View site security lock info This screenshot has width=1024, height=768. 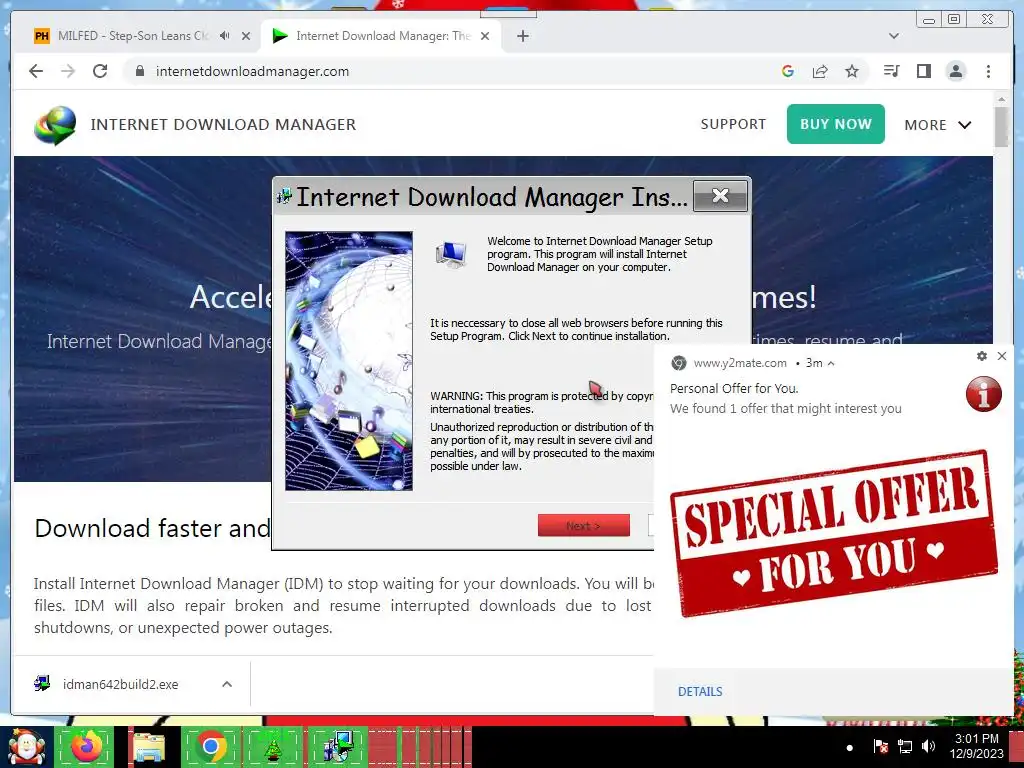[x=140, y=71]
